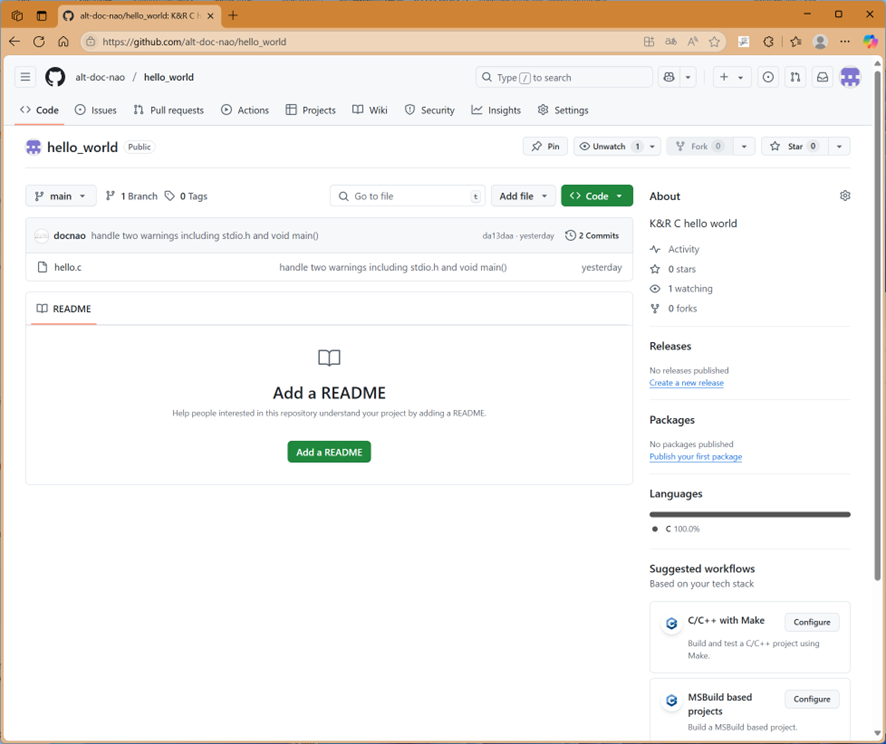Click the About section settings gear

pos(845,195)
